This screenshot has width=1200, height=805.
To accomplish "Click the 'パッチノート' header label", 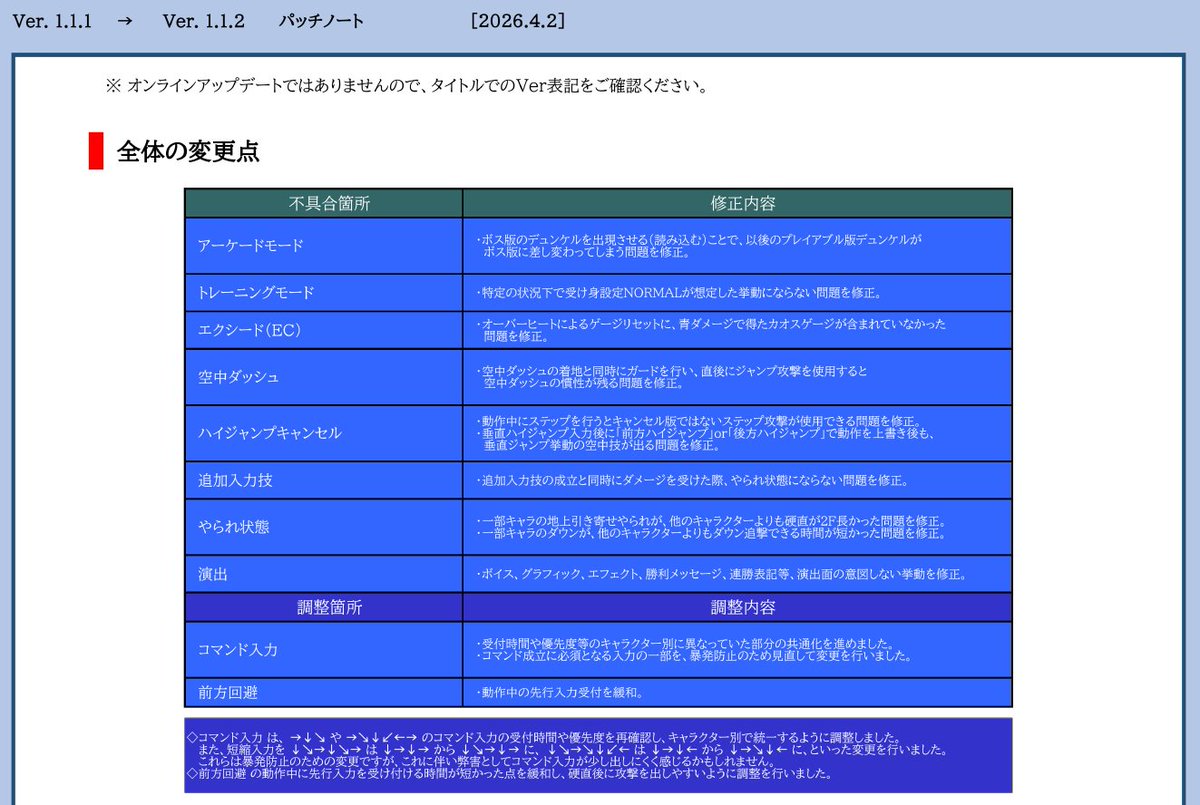I will [322, 21].
